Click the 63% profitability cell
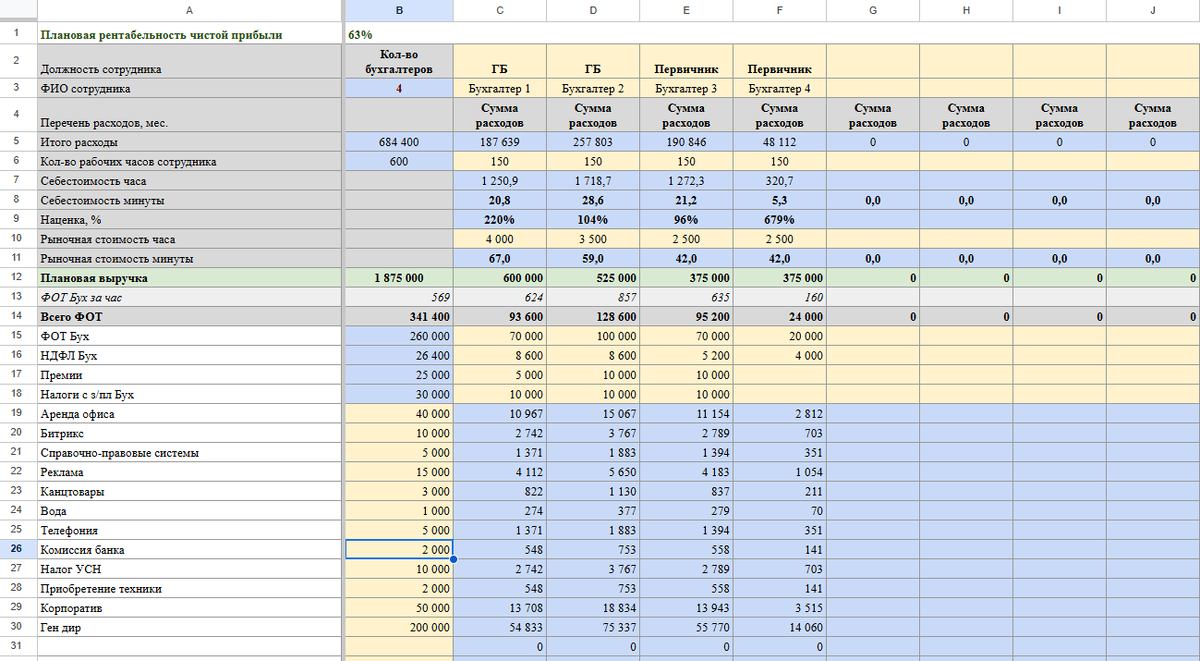The width and height of the screenshot is (1200, 661). (x=399, y=34)
